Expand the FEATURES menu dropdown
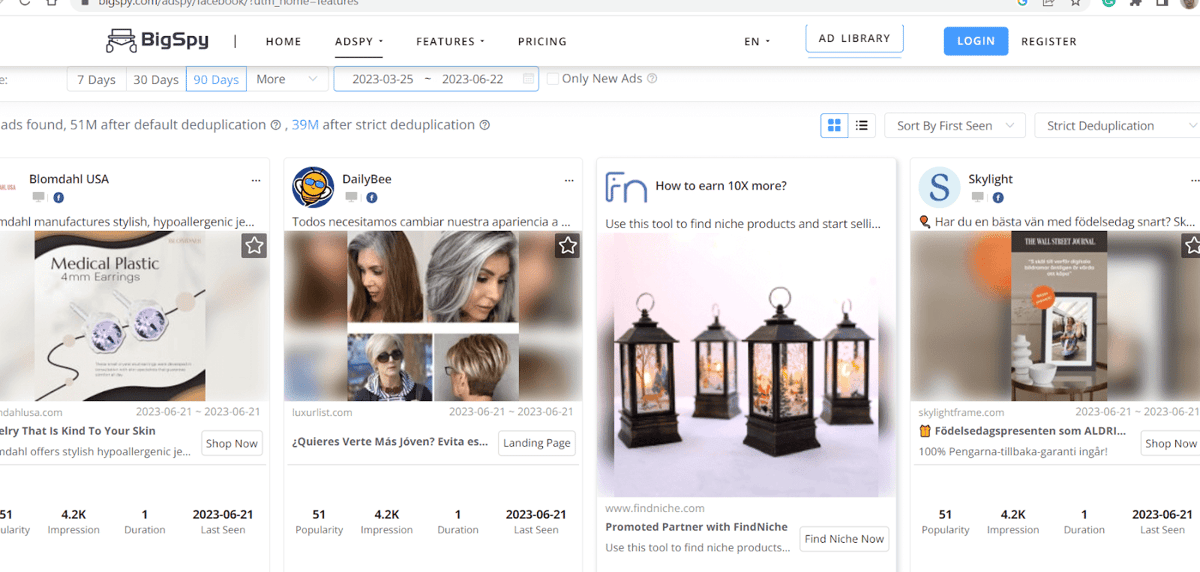This screenshot has width=1200, height=572. pos(450,42)
